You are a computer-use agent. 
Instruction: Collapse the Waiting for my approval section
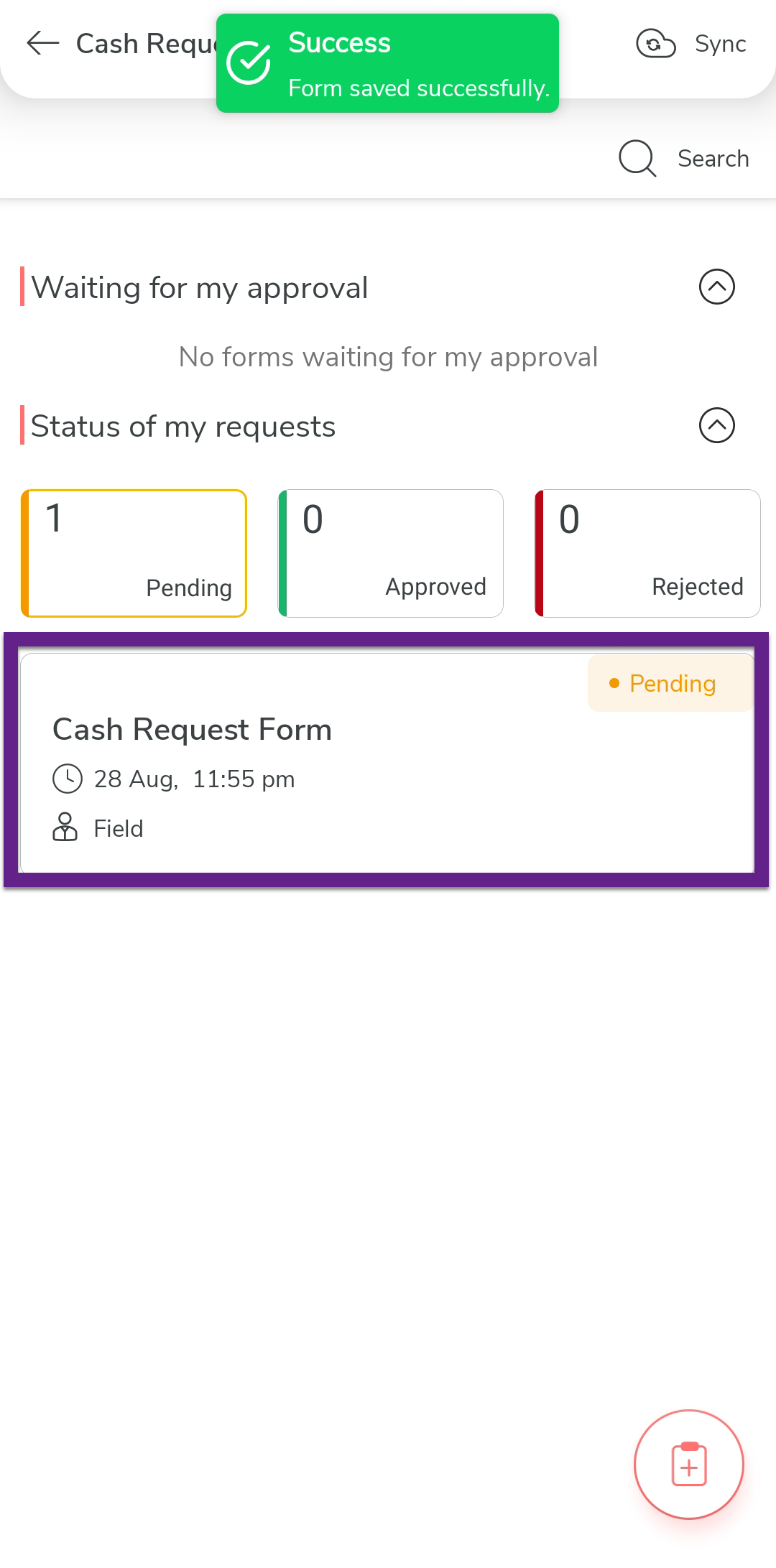tap(716, 287)
